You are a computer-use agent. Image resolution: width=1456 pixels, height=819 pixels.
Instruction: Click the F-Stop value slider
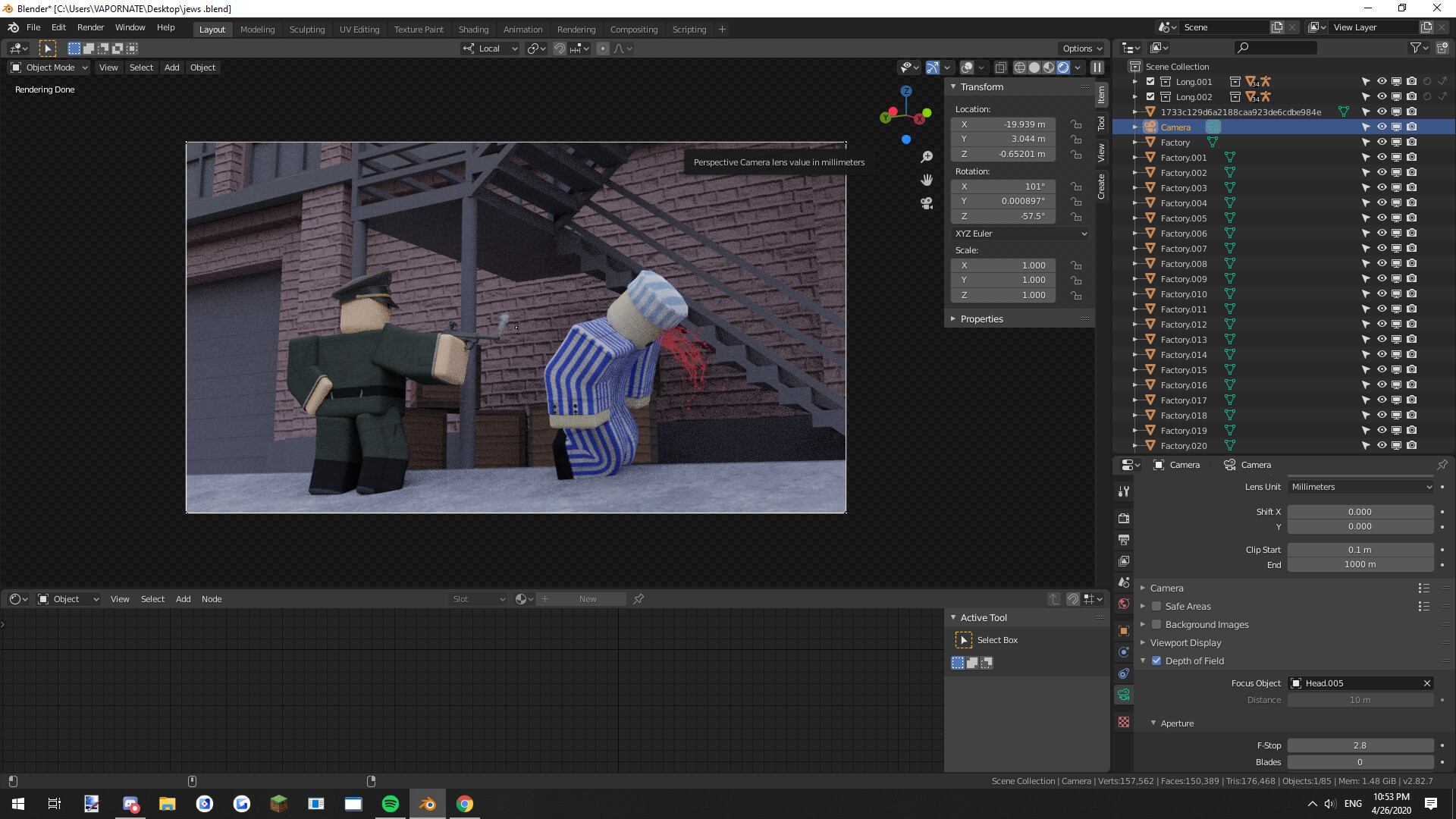(x=1360, y=745)
